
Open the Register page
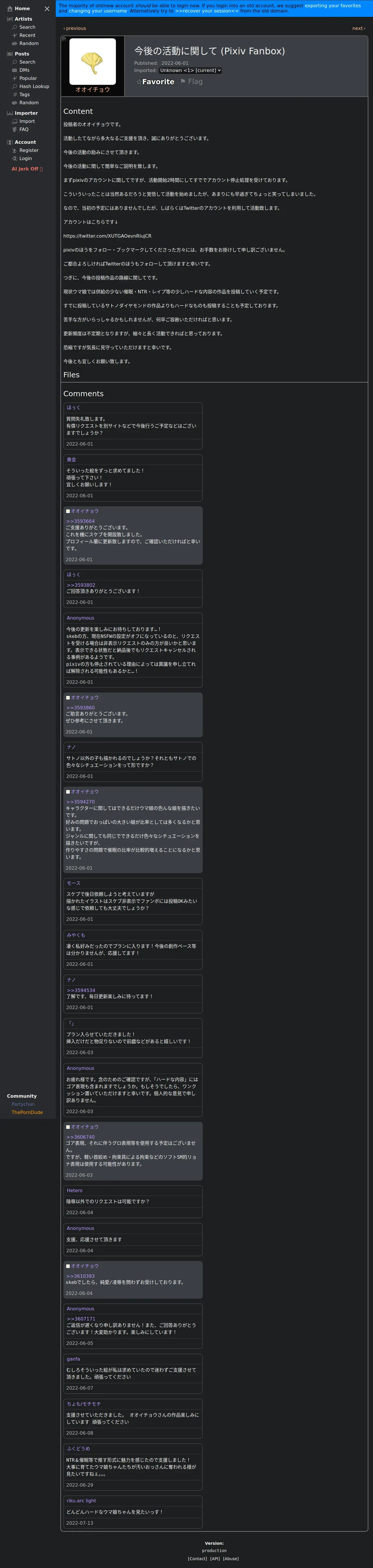28,150
